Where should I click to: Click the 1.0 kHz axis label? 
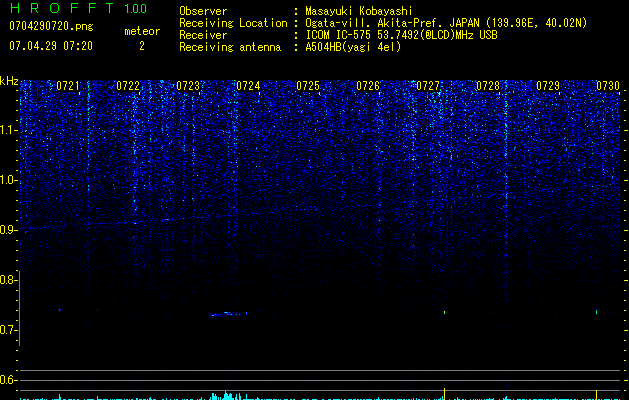pyautogui.click(x=8, y=180)
